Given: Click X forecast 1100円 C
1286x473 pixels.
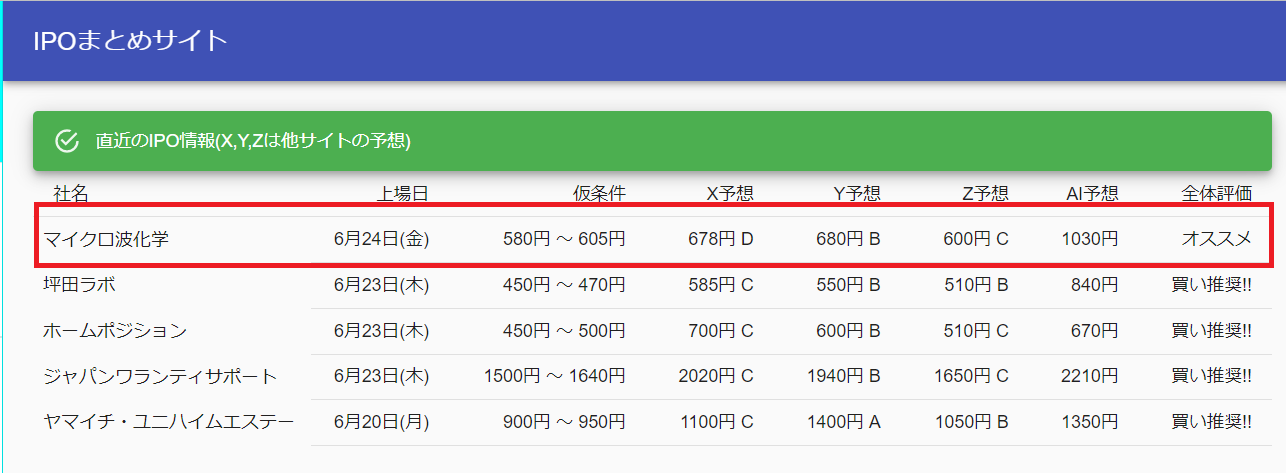Looking at the screenshot, I should (x=716, y=422).
